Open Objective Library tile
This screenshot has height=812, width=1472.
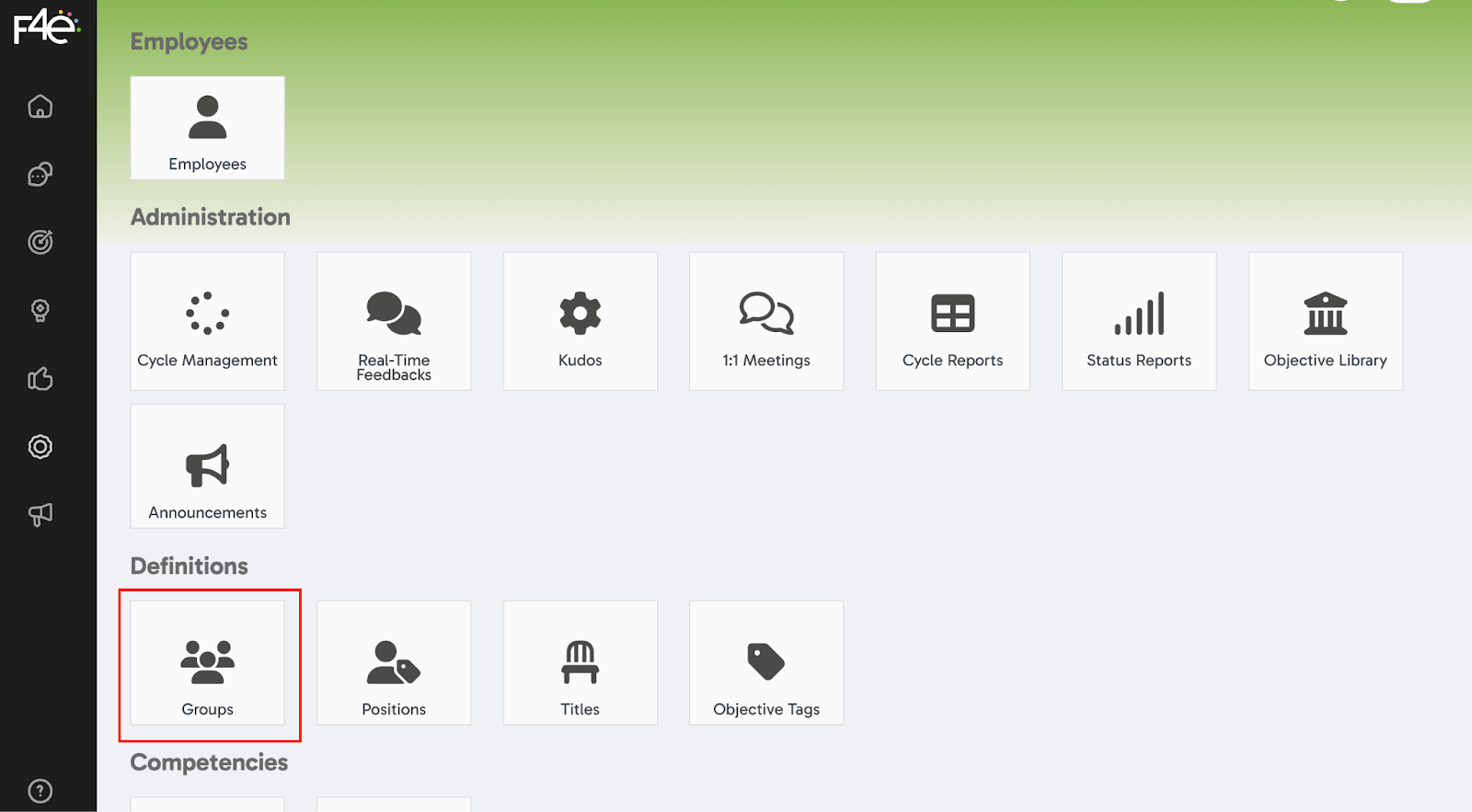point(1326,322)
